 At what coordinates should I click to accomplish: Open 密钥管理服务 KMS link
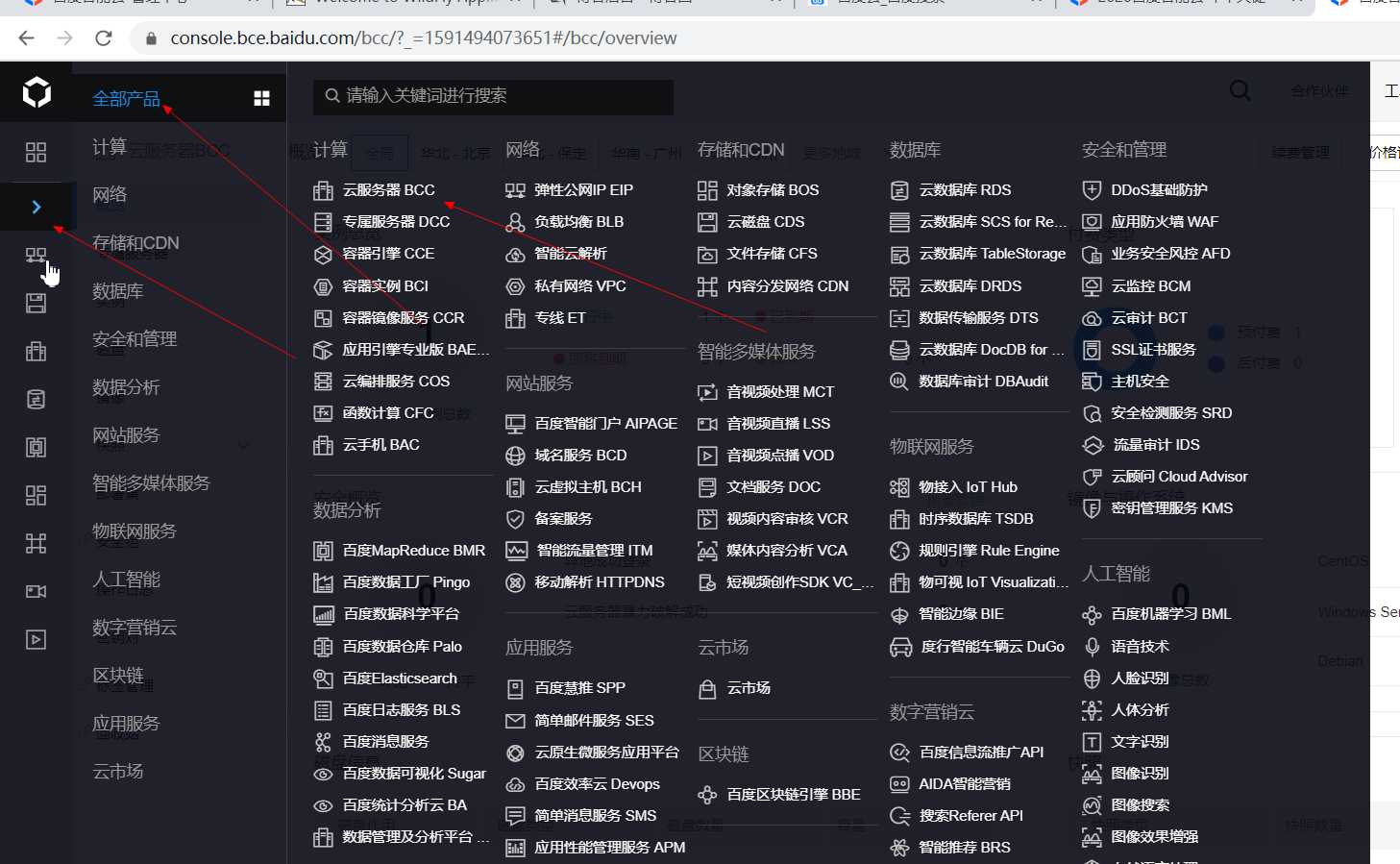(1172, 508)
